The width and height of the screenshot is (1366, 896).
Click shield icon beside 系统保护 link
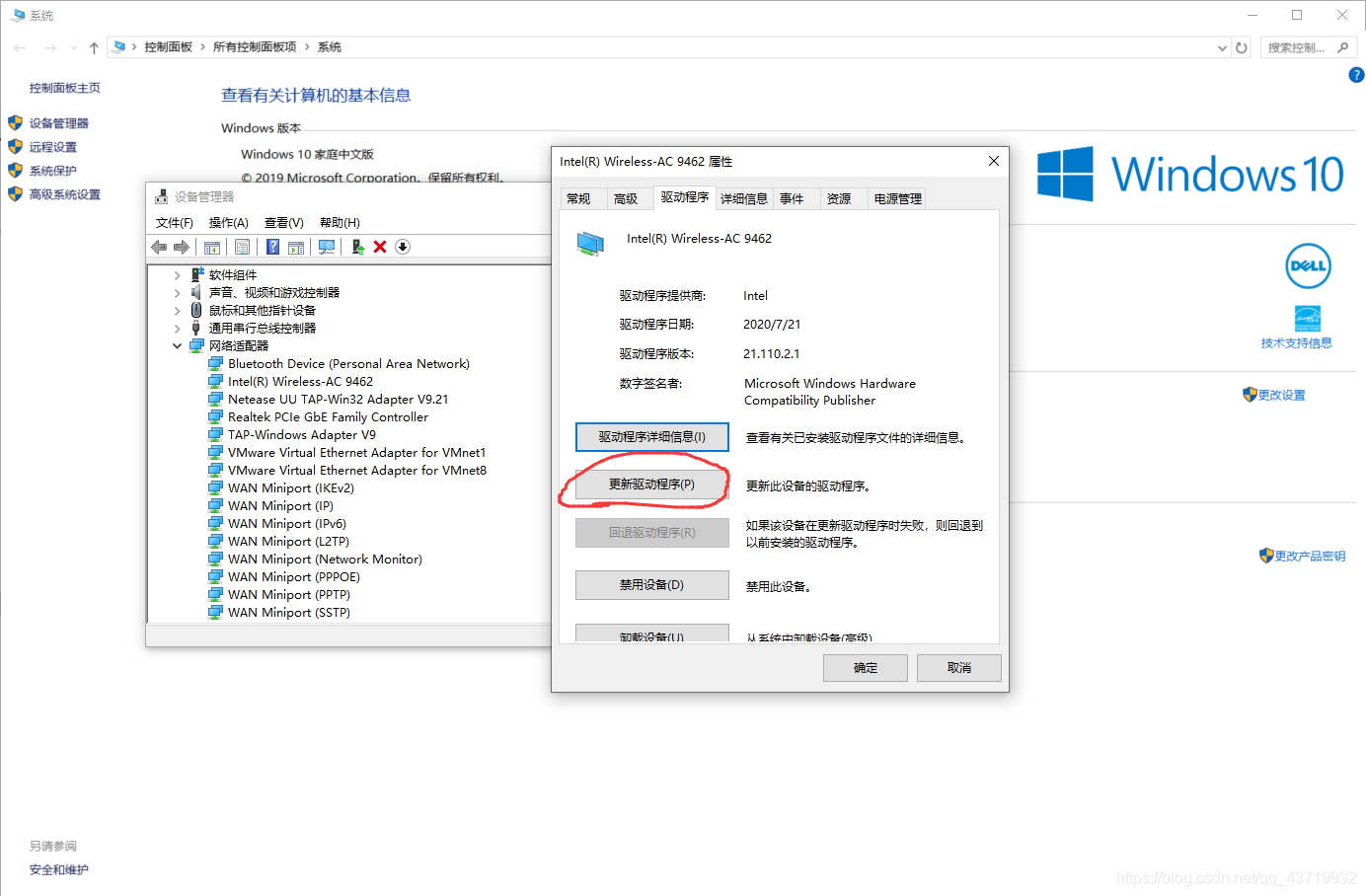(x=15, y=171)
